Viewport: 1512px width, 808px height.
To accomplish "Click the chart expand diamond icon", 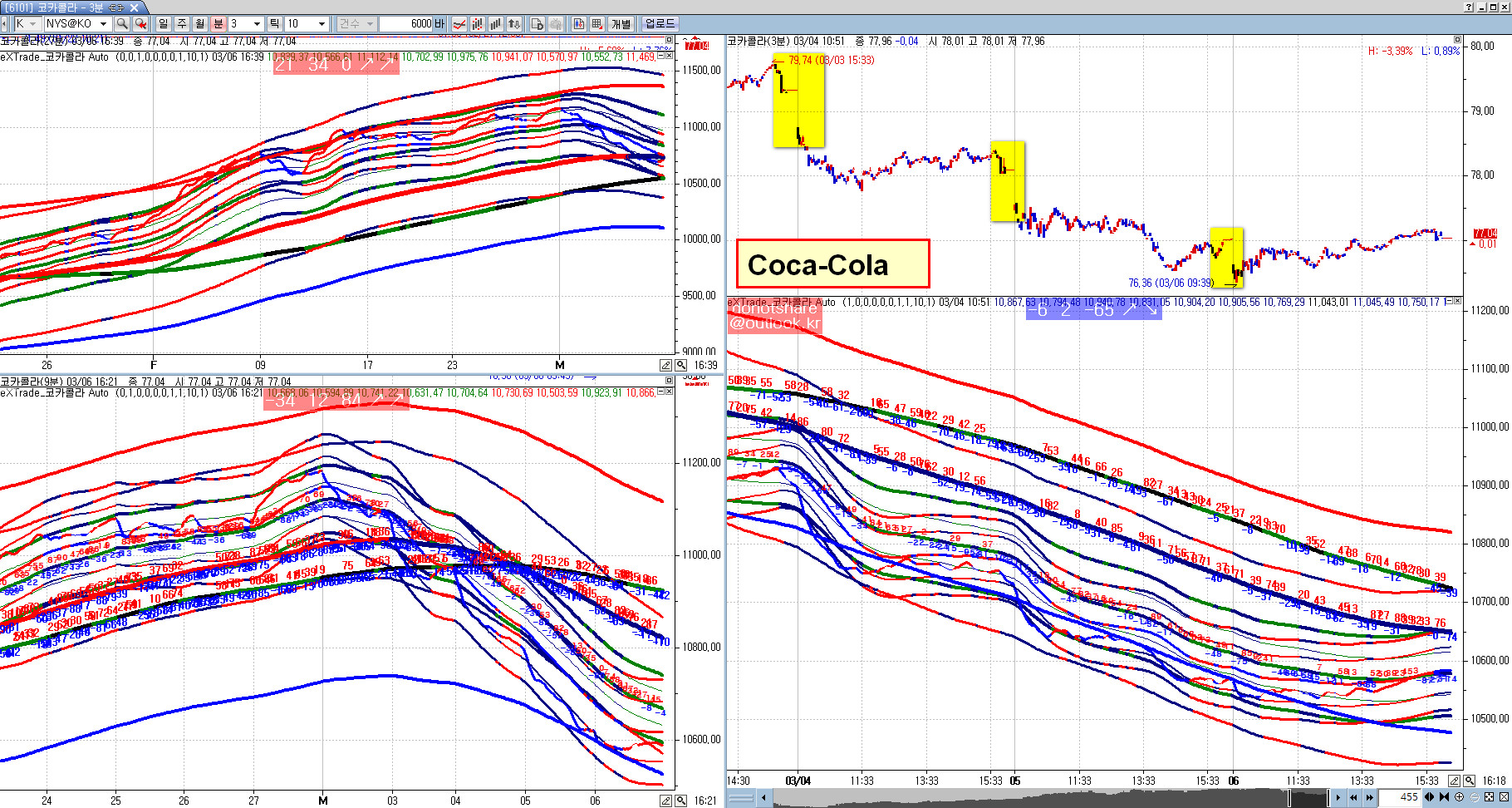I will (x=1429, y=797).
